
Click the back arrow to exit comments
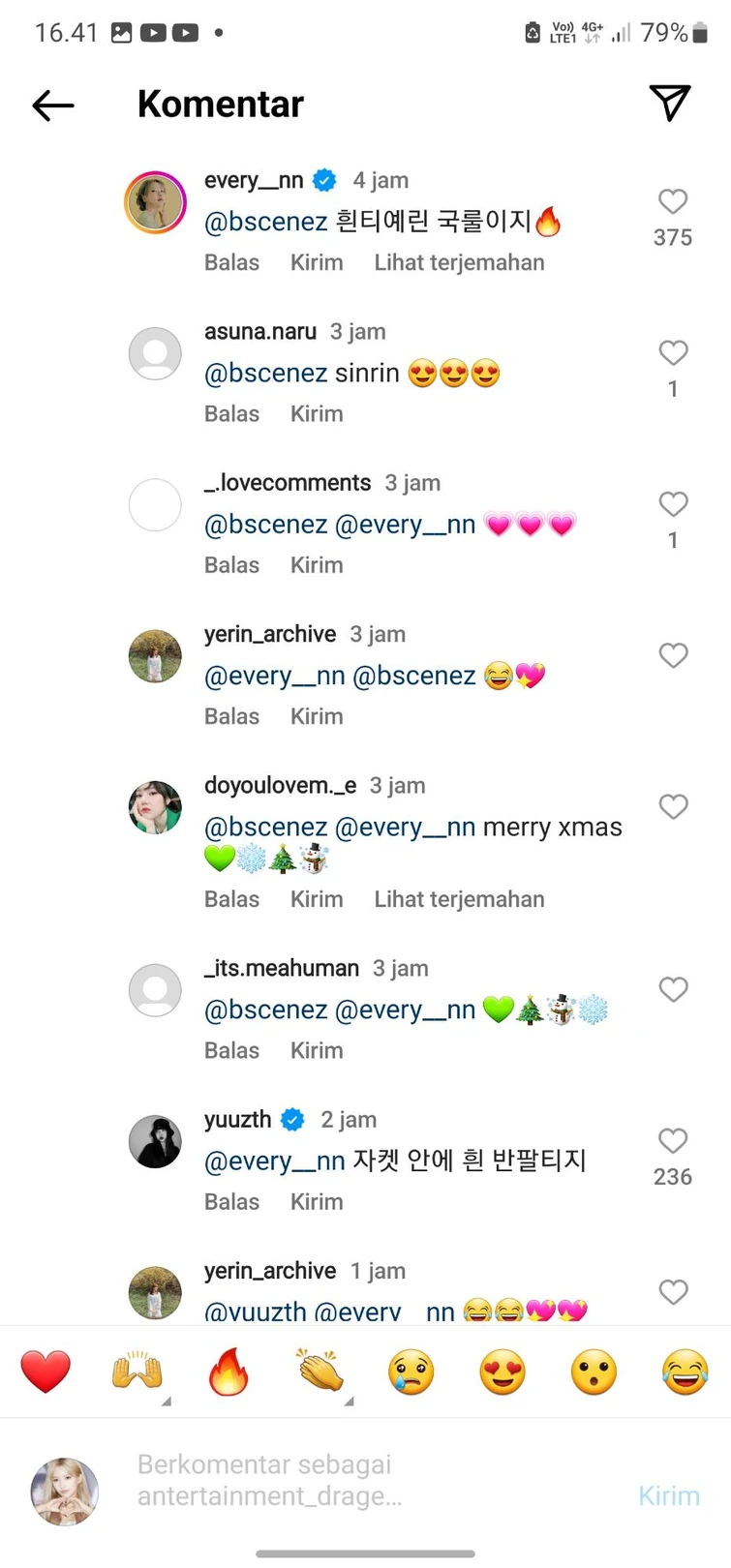click(53, 105)
